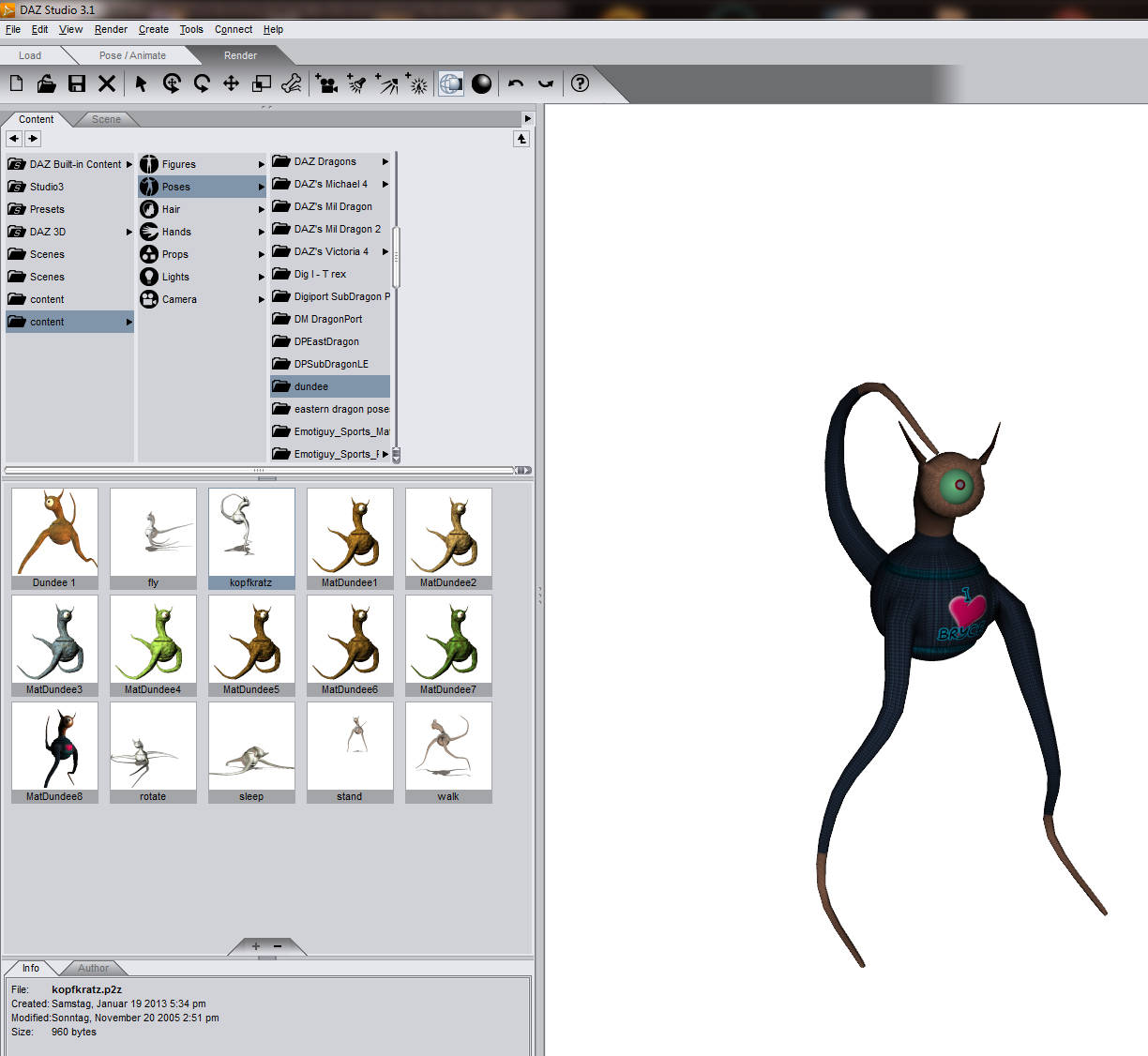Viewport: 1148px width, 1056px height.
Task: Select the bone tool icon
Action: (292, 83)
